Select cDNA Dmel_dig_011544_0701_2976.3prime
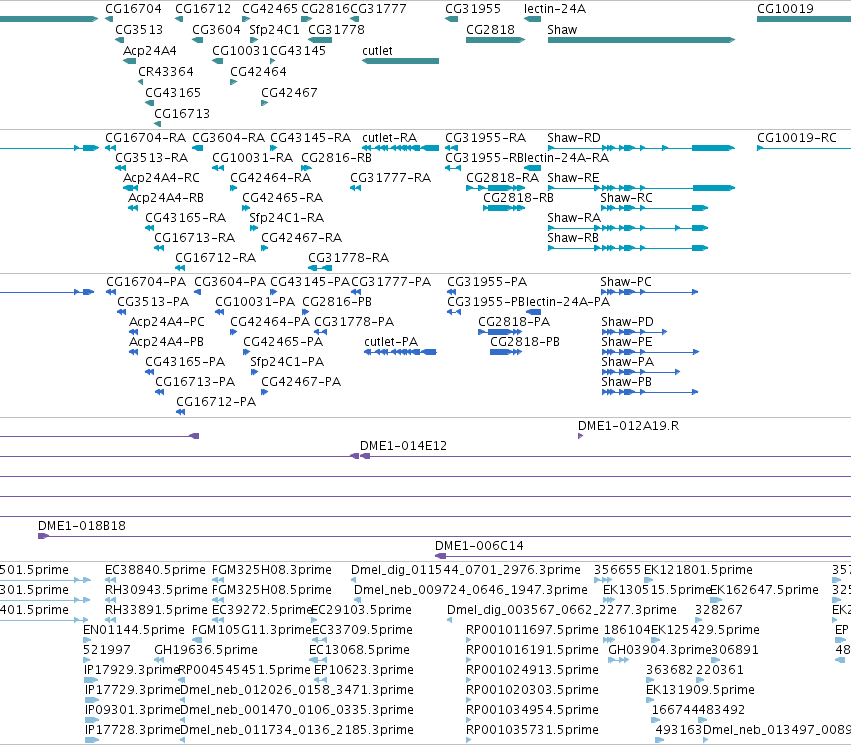This screenshot has width=851, height=745. coord(466,570)
